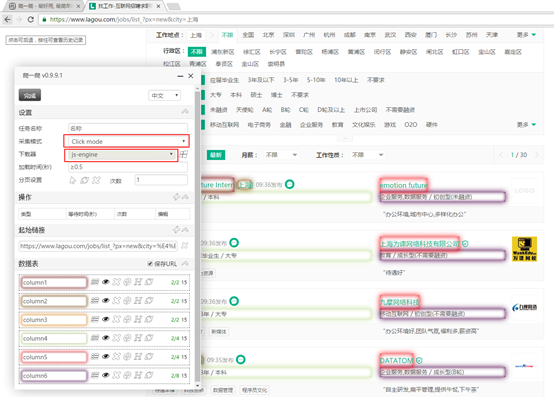
Task: Uncheck the save URL checkbox in data table header
Action: [150, 264]
